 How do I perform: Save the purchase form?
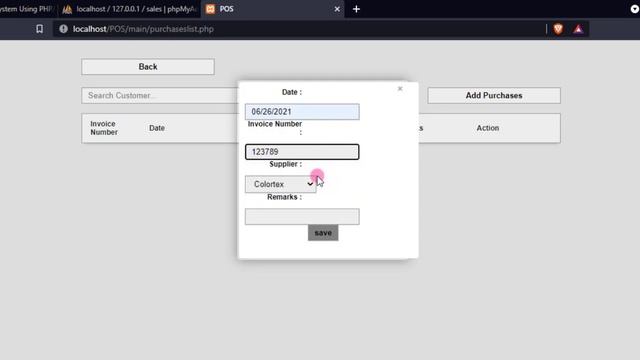(323, 233)
